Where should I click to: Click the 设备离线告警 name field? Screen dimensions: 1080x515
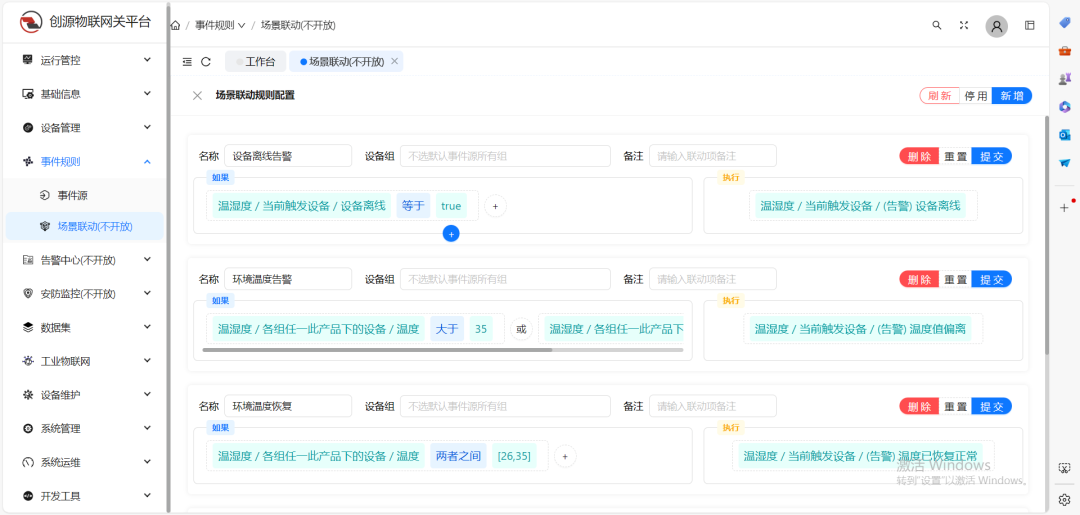[288, 156]
